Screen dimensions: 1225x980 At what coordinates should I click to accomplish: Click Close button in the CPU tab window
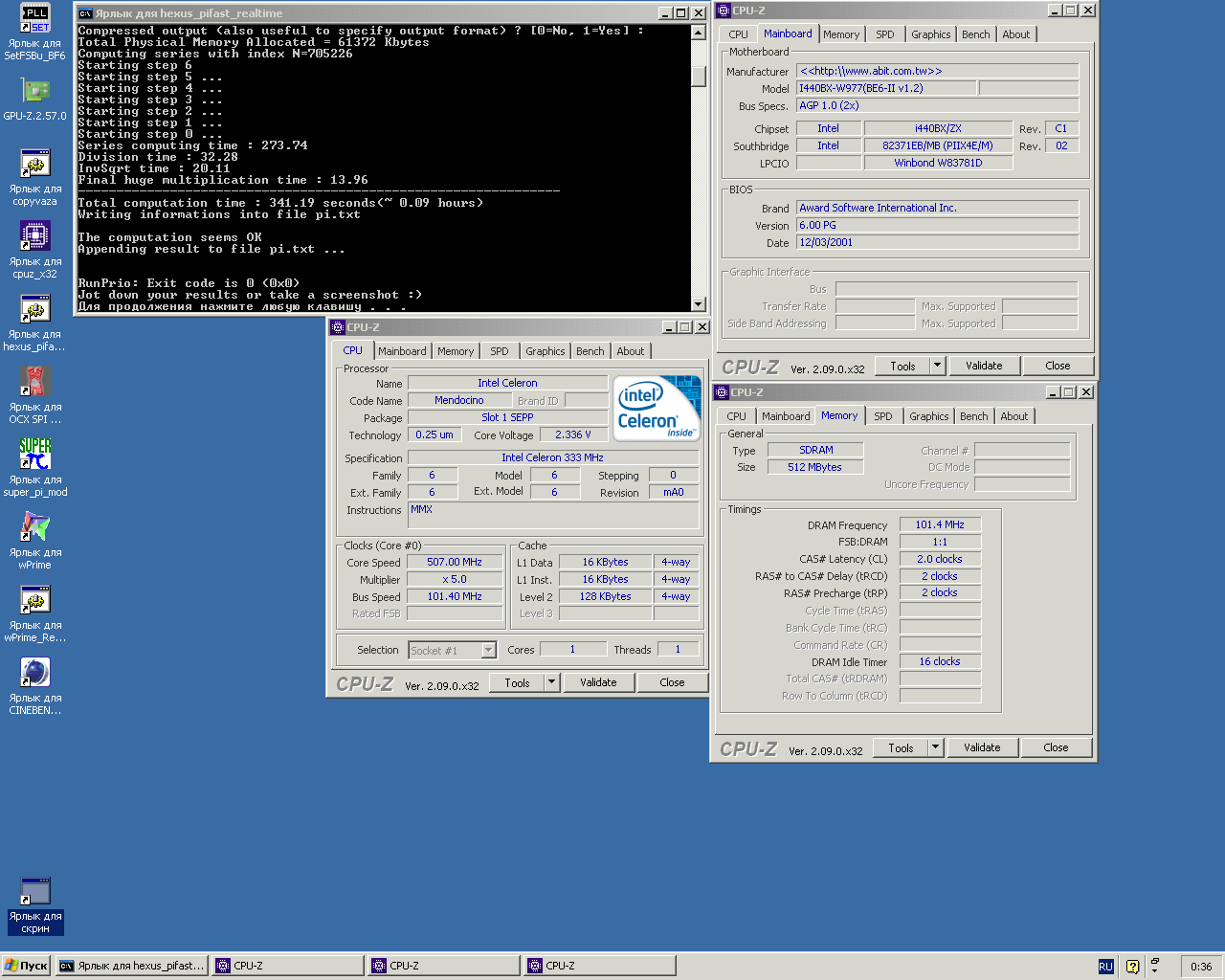[x=672, y=682]
